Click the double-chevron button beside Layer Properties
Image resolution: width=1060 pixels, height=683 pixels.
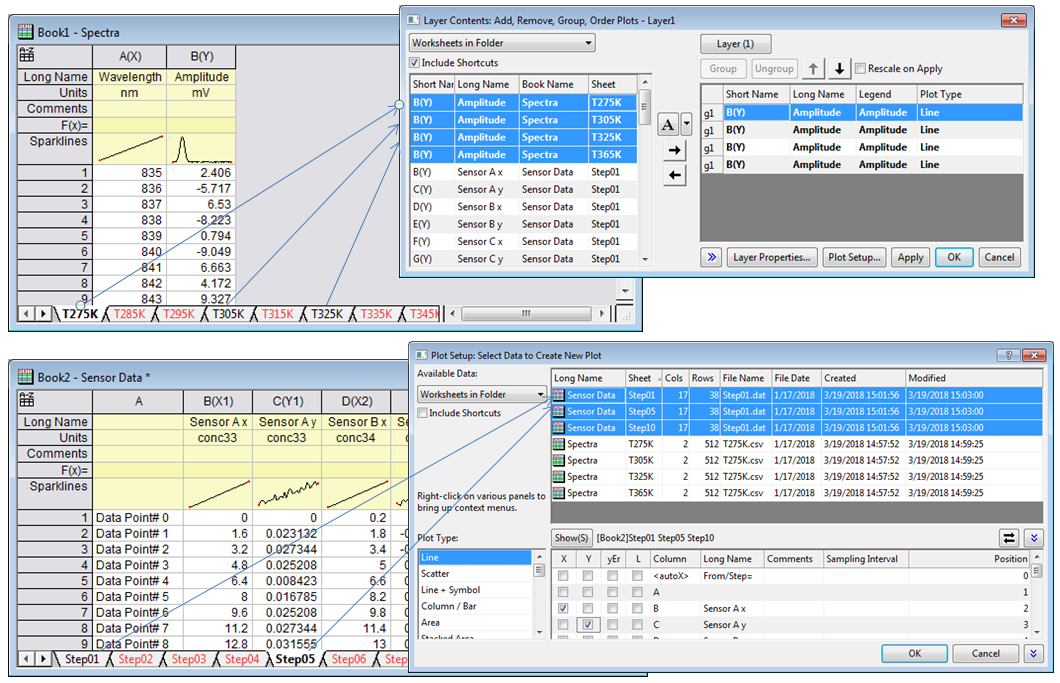711,257
